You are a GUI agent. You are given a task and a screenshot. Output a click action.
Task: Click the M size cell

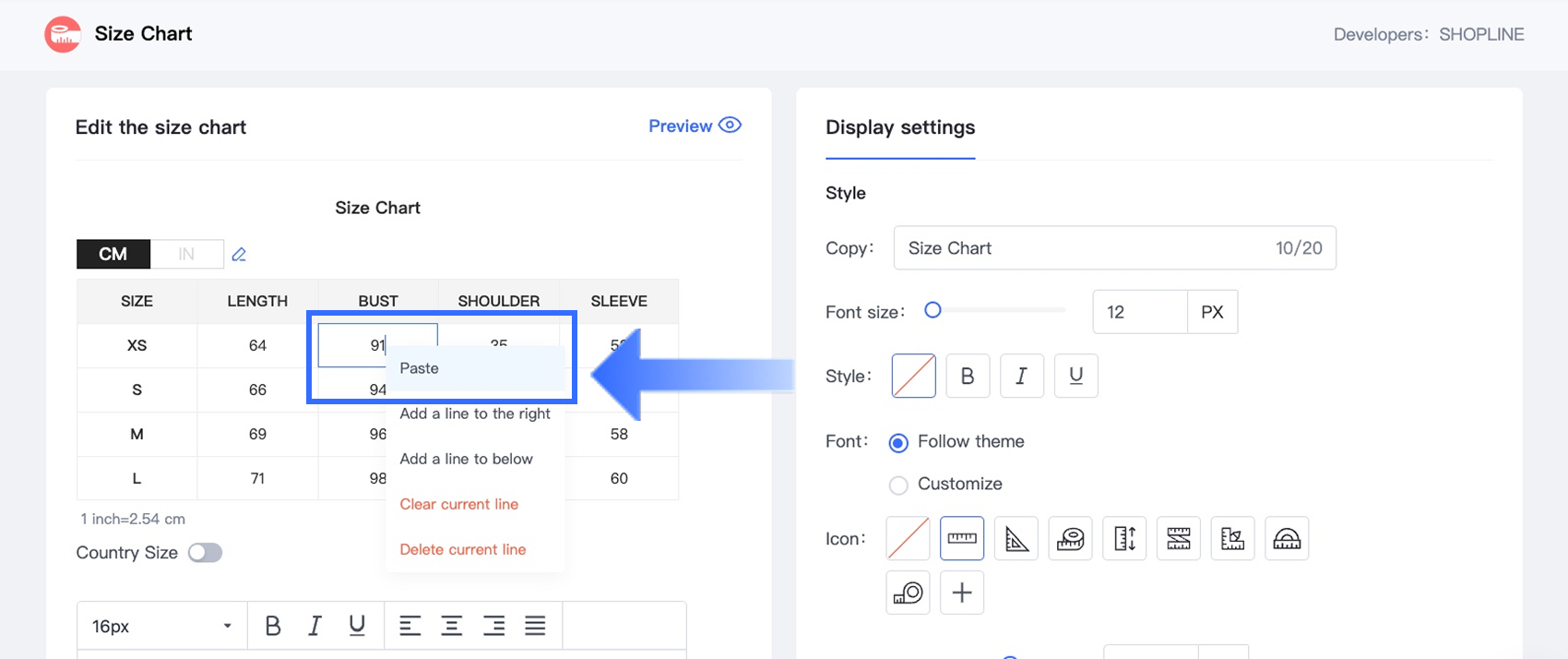137,434
